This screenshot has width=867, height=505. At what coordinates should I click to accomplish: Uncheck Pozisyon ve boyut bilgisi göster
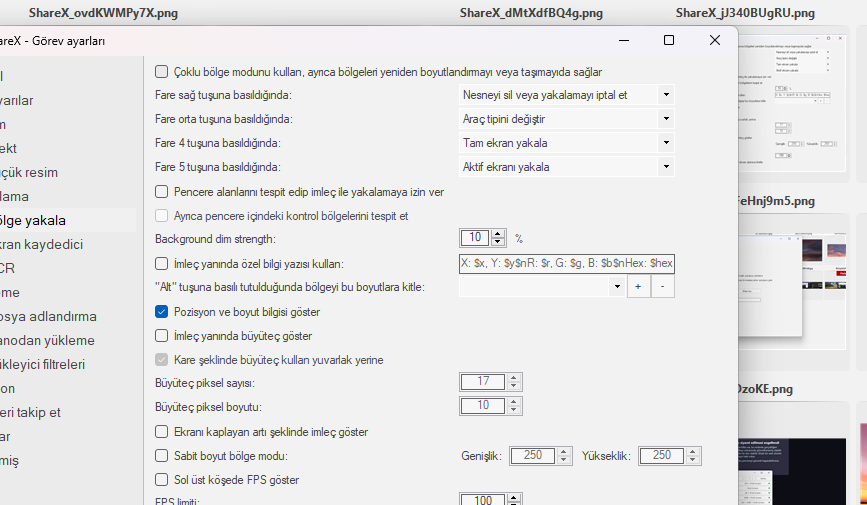[x=162, y=312]
